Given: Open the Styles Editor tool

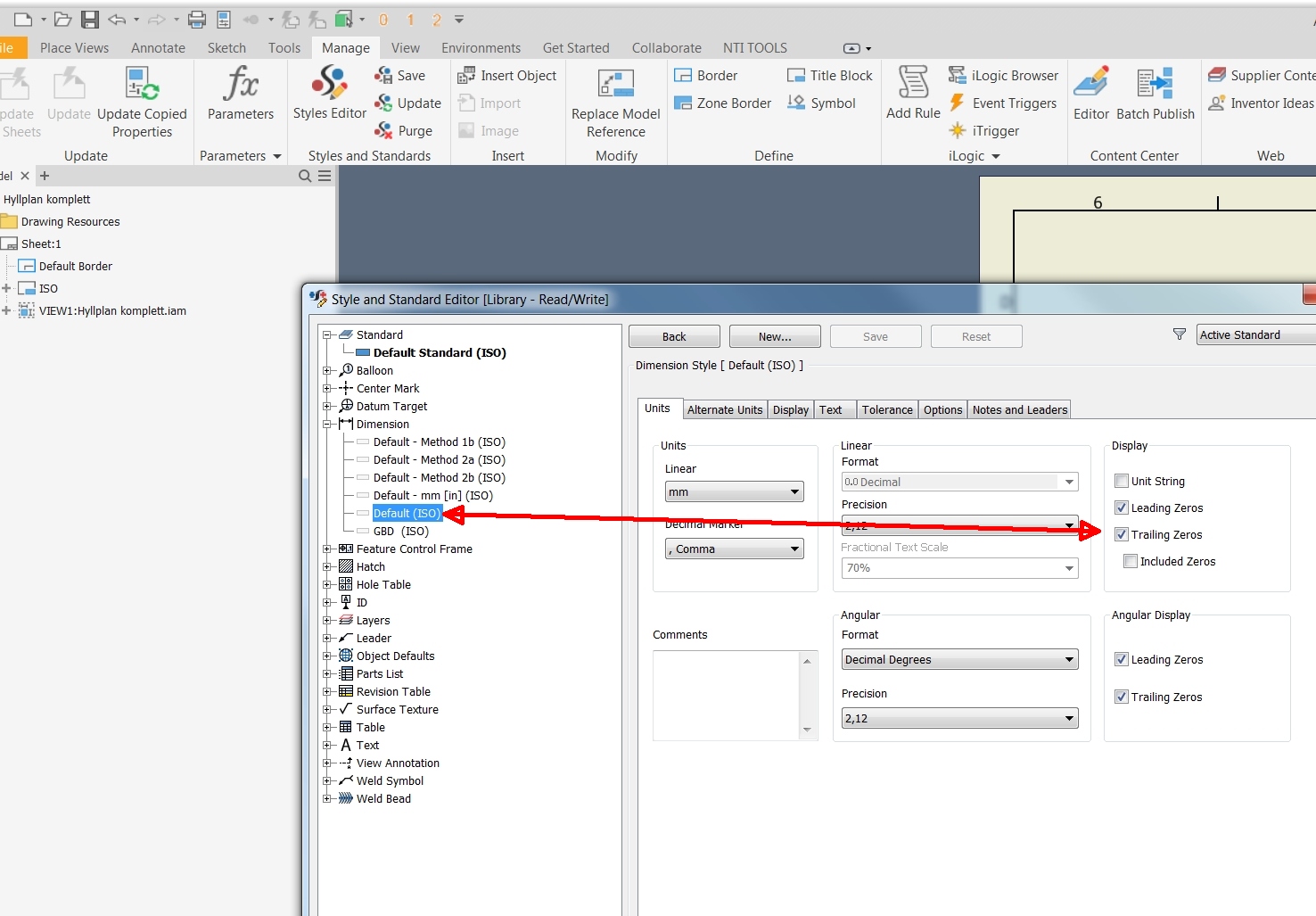Looking at the screenshot, I should 329,93.
